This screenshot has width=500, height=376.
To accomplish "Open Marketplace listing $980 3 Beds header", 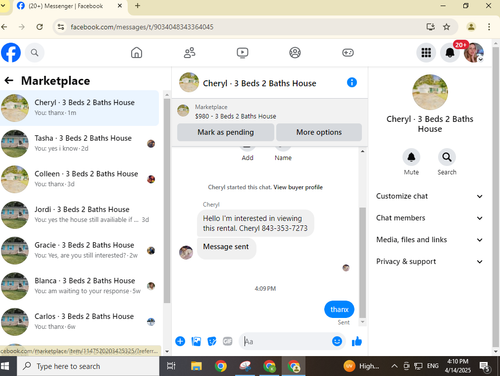I will click(269, 112).
